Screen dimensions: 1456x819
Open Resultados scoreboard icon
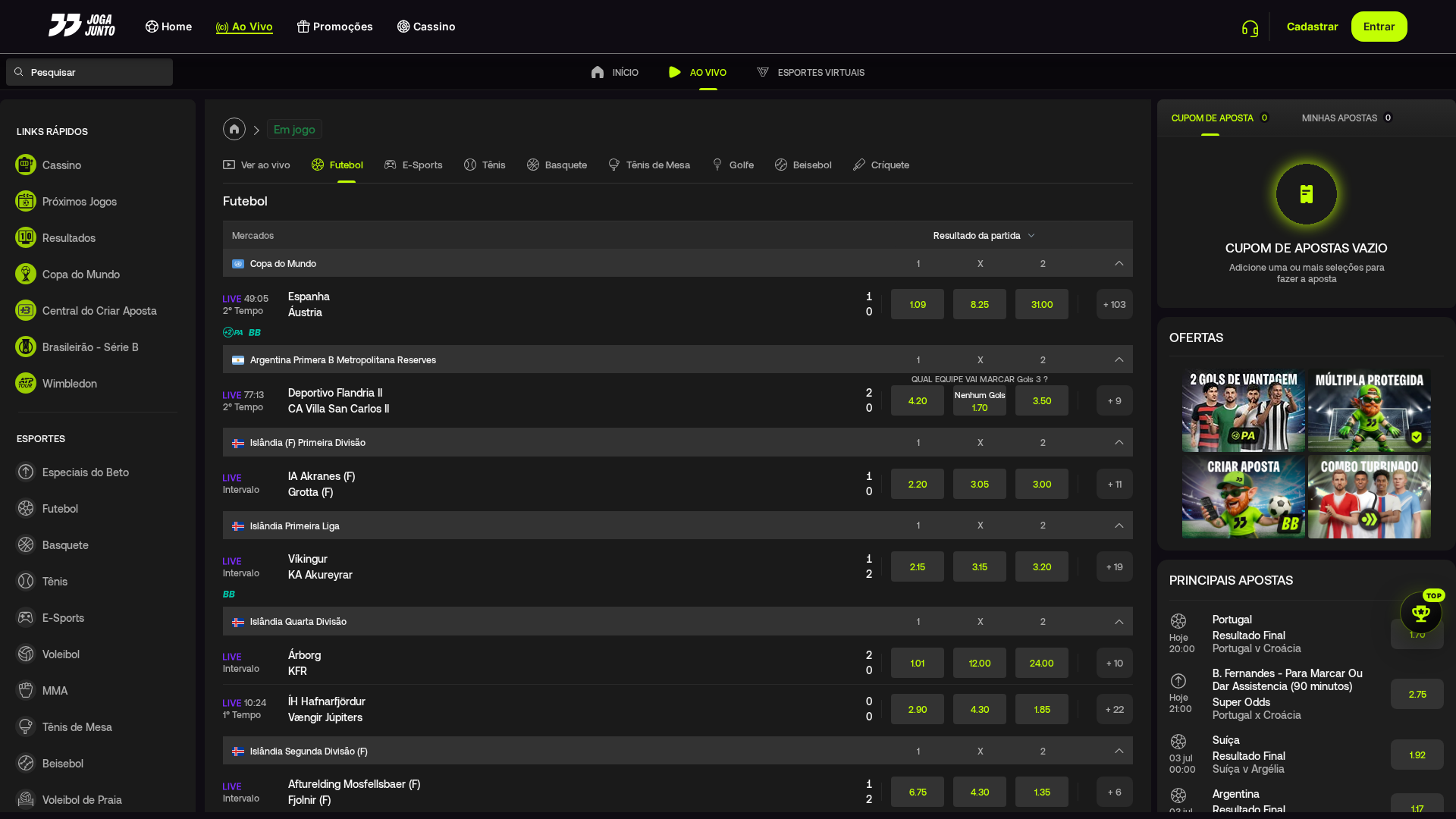tap(26, 237)
